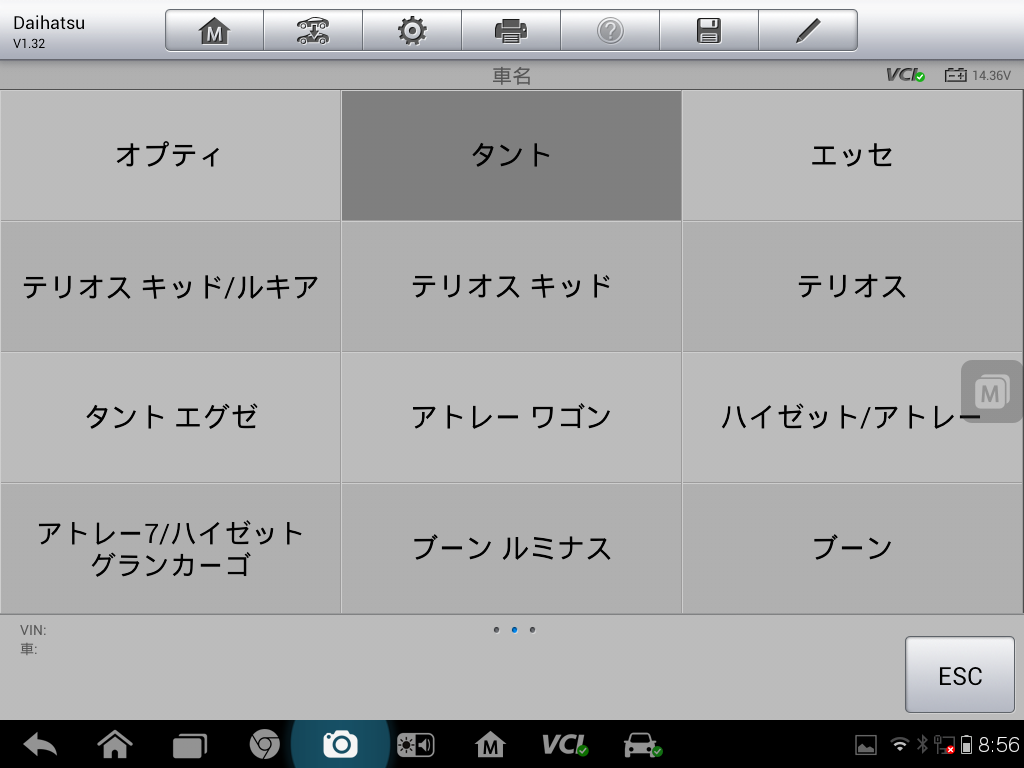Take a screenshot with camera icon
The width and height of the screenshot is (1024, 768).
tap(340, 744)
